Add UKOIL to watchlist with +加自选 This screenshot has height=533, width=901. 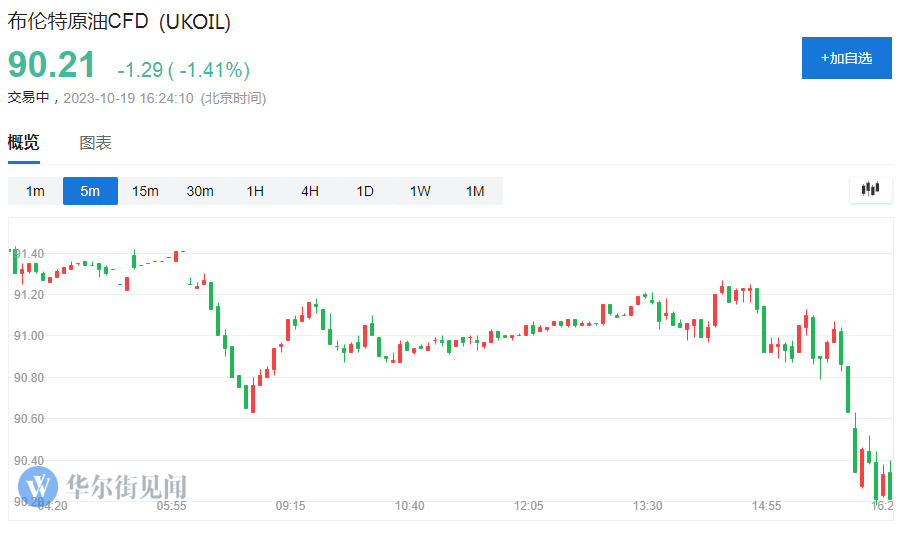[846, 58]
